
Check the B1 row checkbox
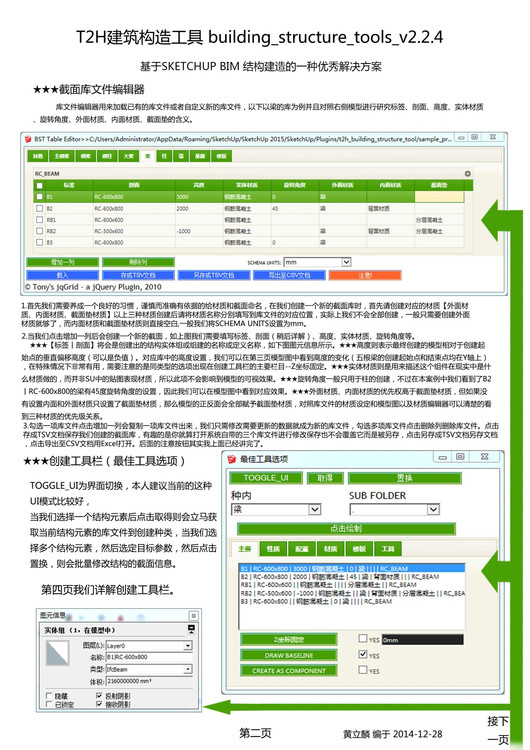40,197
